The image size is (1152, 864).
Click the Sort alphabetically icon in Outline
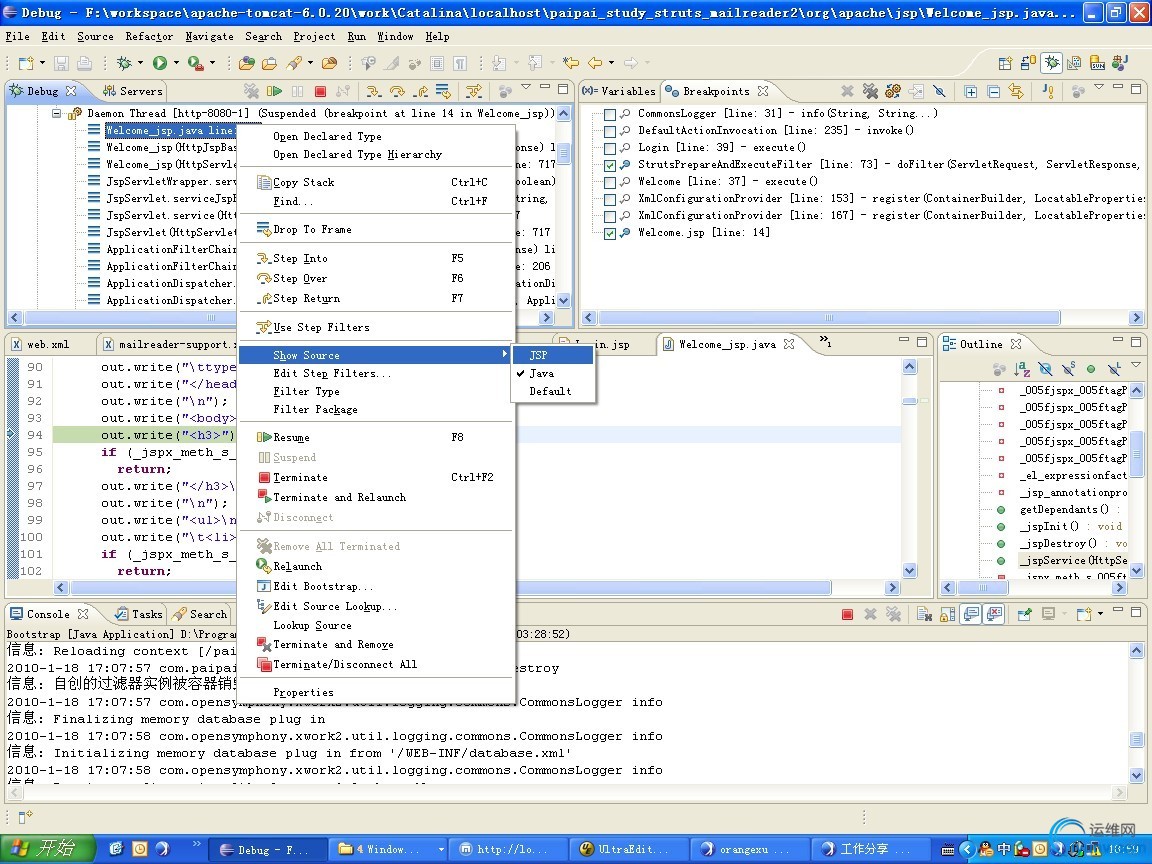point(1022,369)
